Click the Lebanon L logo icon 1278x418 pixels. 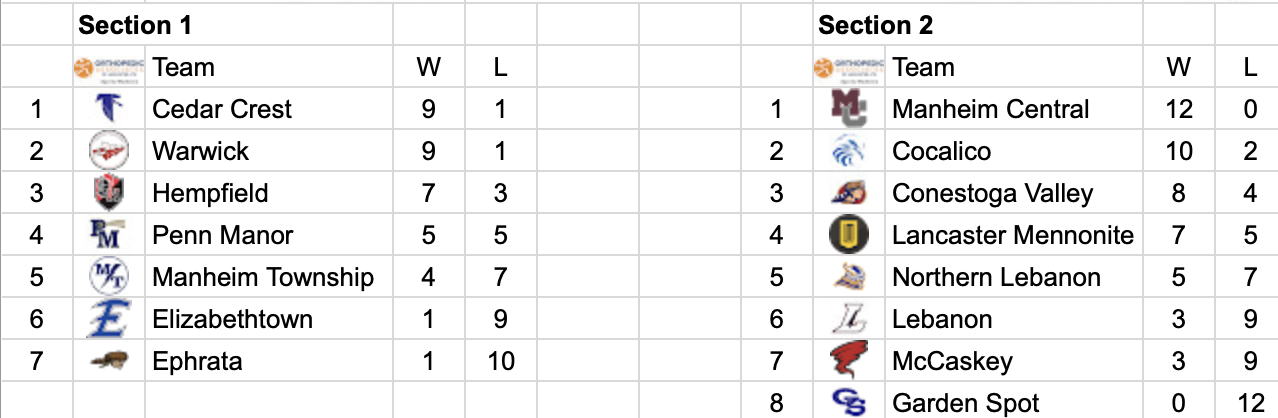(849, 319)
